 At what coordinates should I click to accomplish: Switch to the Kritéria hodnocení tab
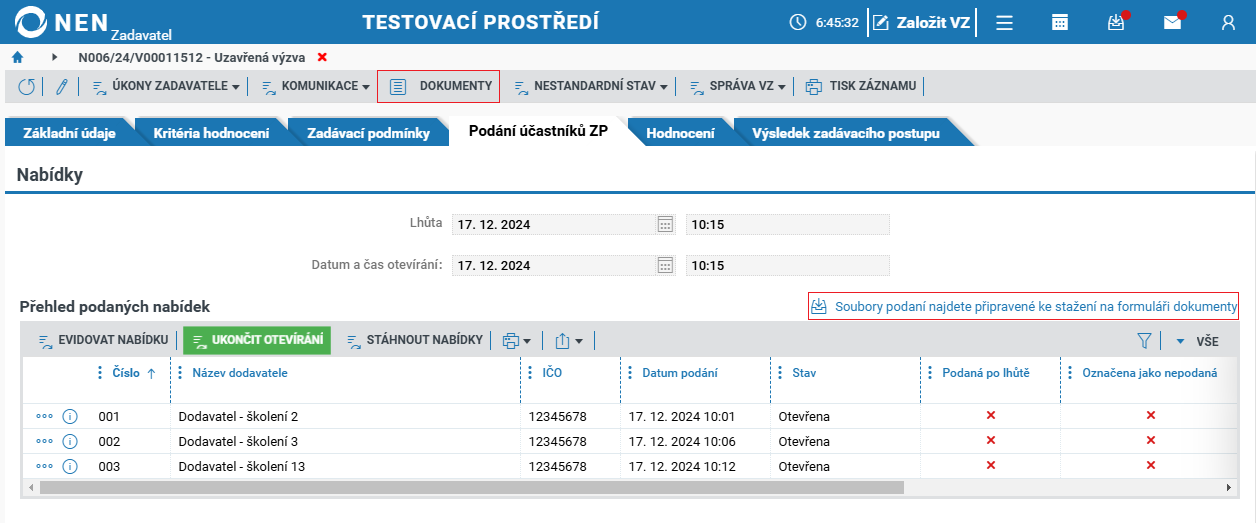tap(211, 133)
